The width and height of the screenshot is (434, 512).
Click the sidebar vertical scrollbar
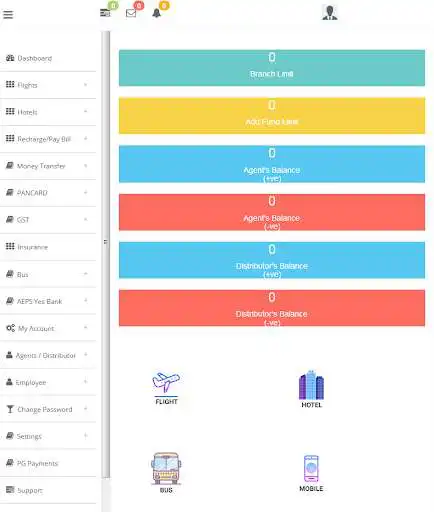point(106,253)
